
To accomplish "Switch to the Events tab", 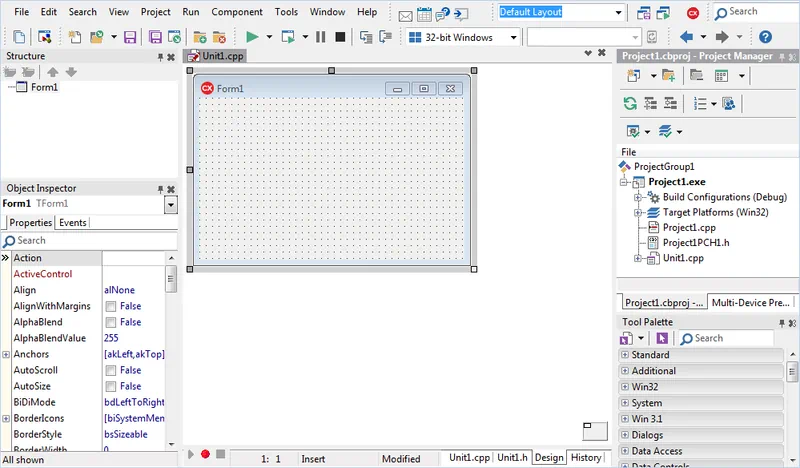I will (72, 223).
